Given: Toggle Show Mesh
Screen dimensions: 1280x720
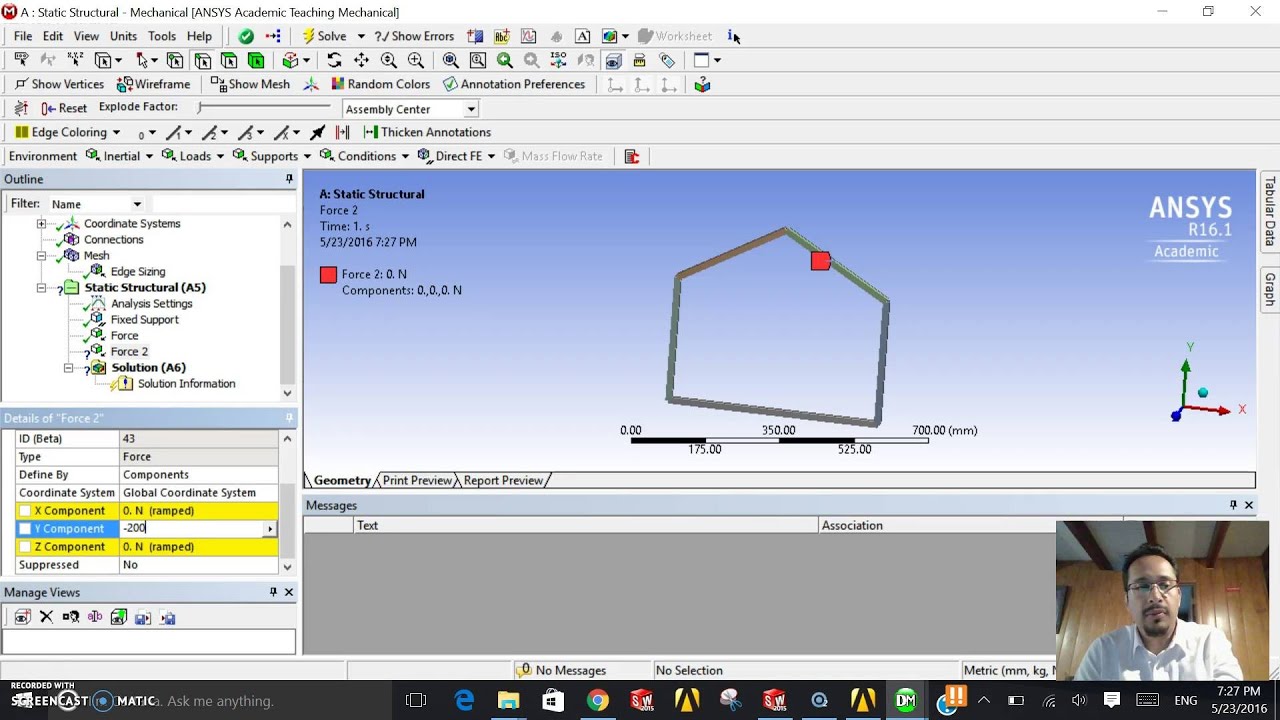Looking at the screenshot, I should point(250,84).
